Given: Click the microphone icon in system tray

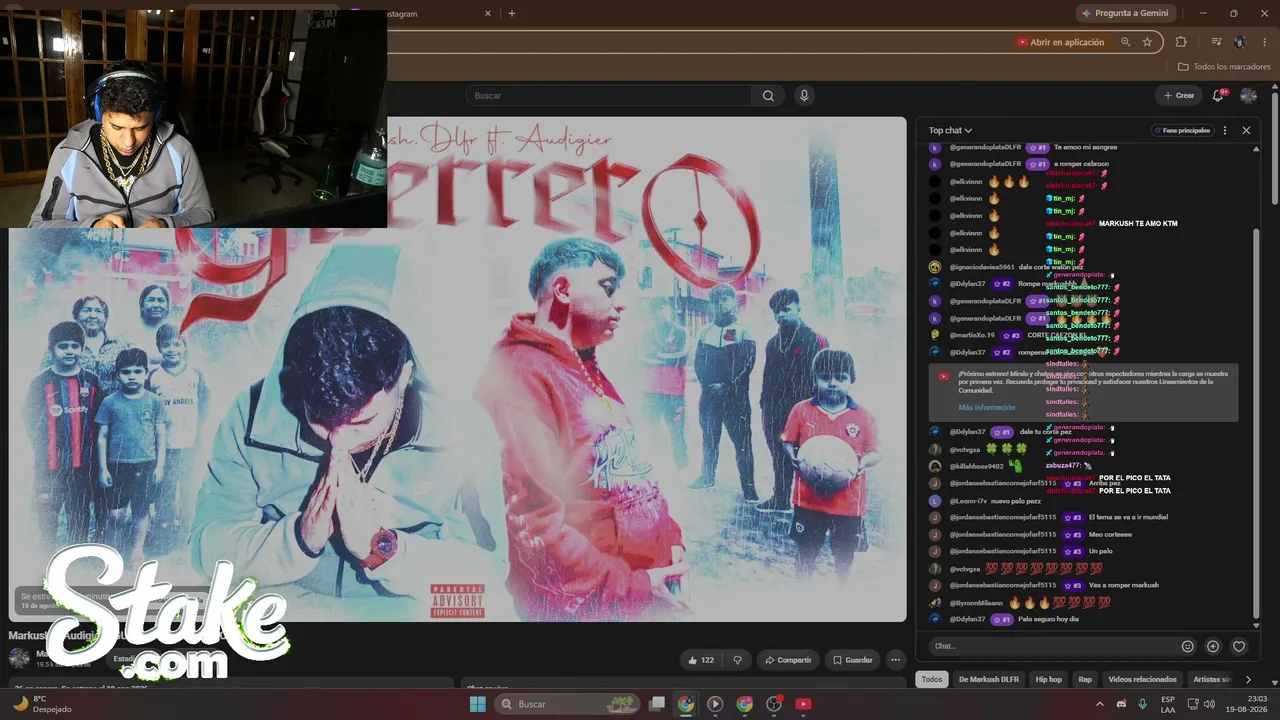Looking at the screenshot, I should point(1142,704).
